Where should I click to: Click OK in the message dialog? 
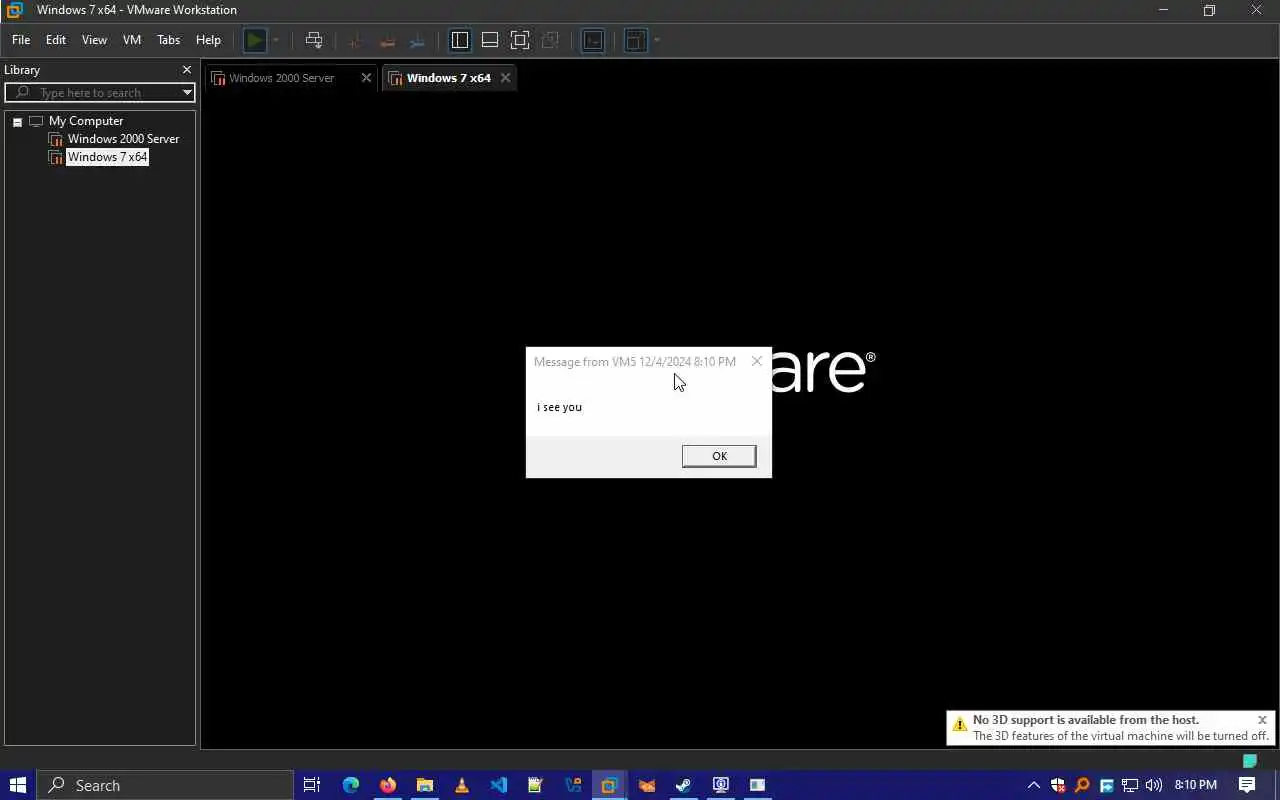[719, 456]
